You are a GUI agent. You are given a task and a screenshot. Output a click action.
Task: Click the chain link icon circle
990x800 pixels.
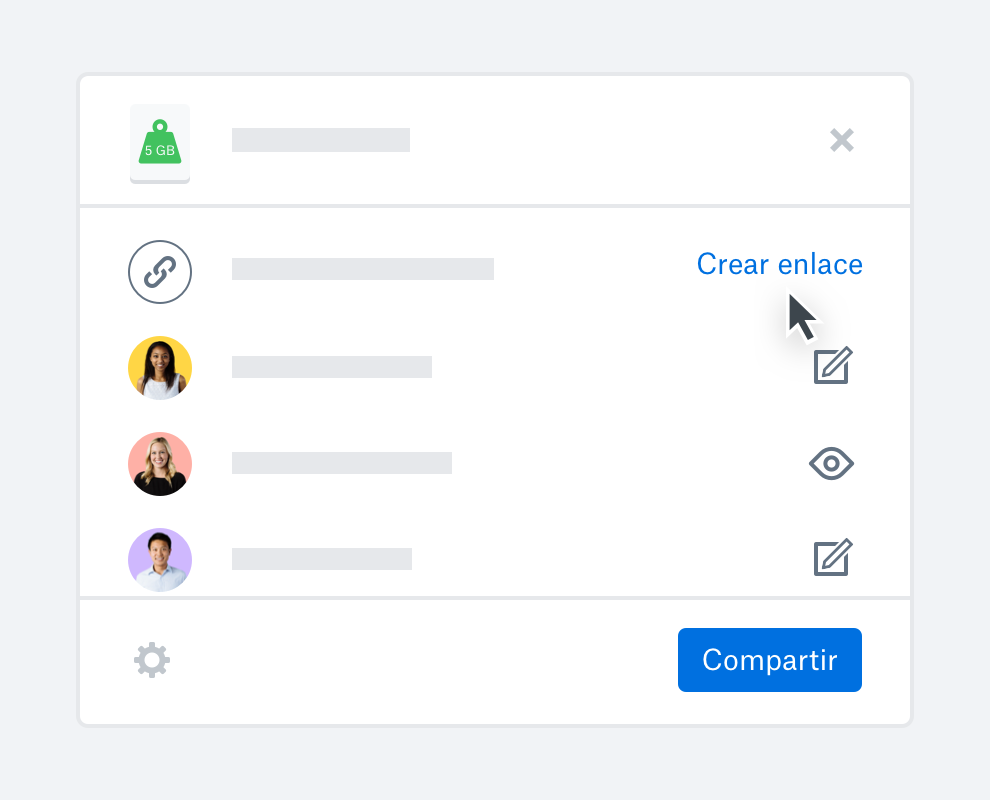click(x=160, y=272)
